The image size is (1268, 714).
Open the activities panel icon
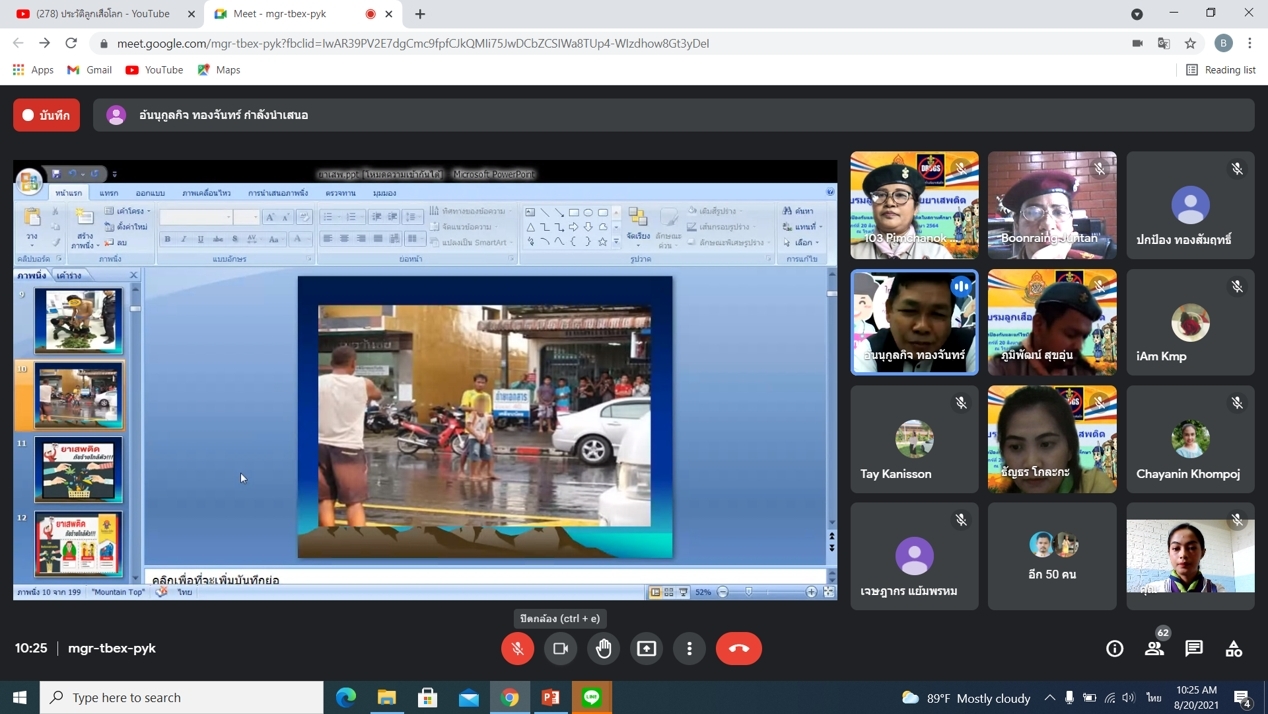click(x=1234, y=649)
